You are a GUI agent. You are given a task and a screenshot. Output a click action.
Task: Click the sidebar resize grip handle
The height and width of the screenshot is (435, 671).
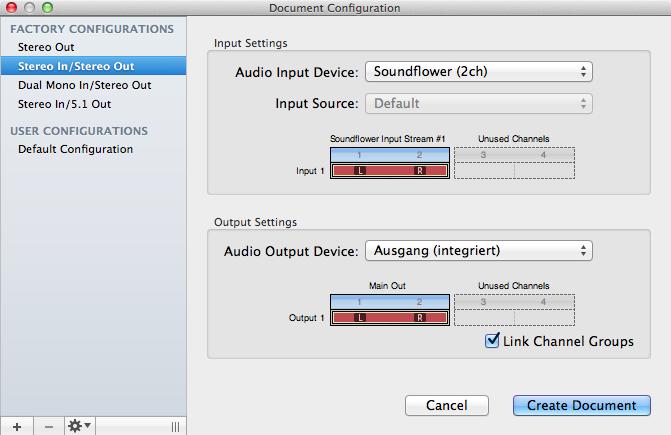point(175,426)
